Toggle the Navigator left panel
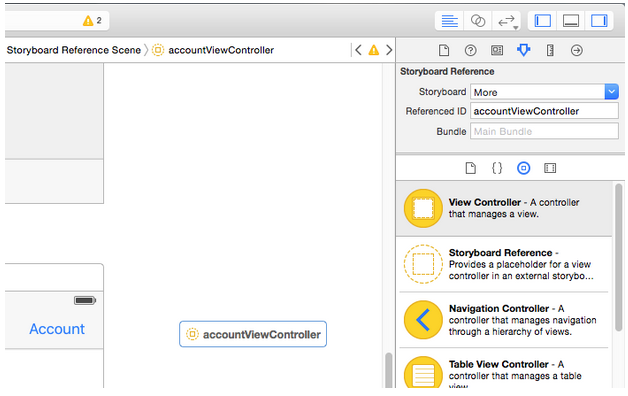Image resolution: width=628 pixels, height=396 pixels. 543,21
